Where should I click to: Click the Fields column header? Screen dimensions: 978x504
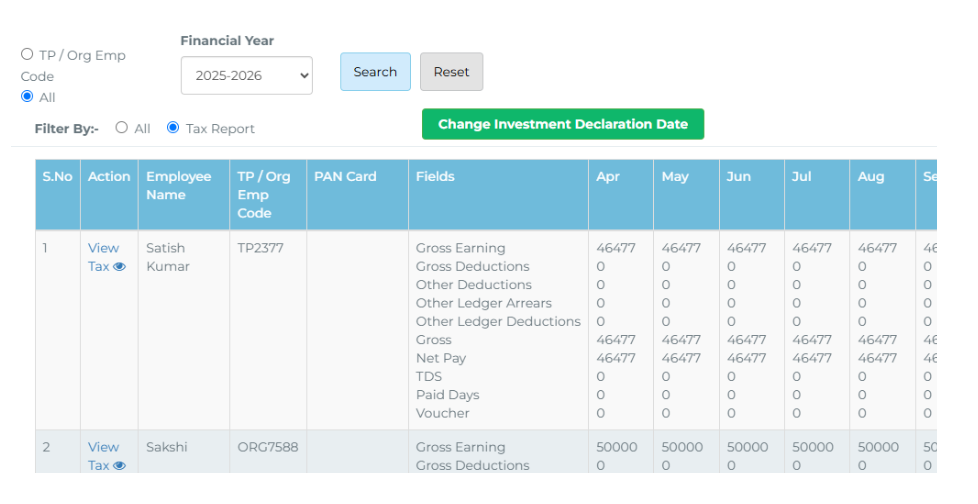click(435, 177)
